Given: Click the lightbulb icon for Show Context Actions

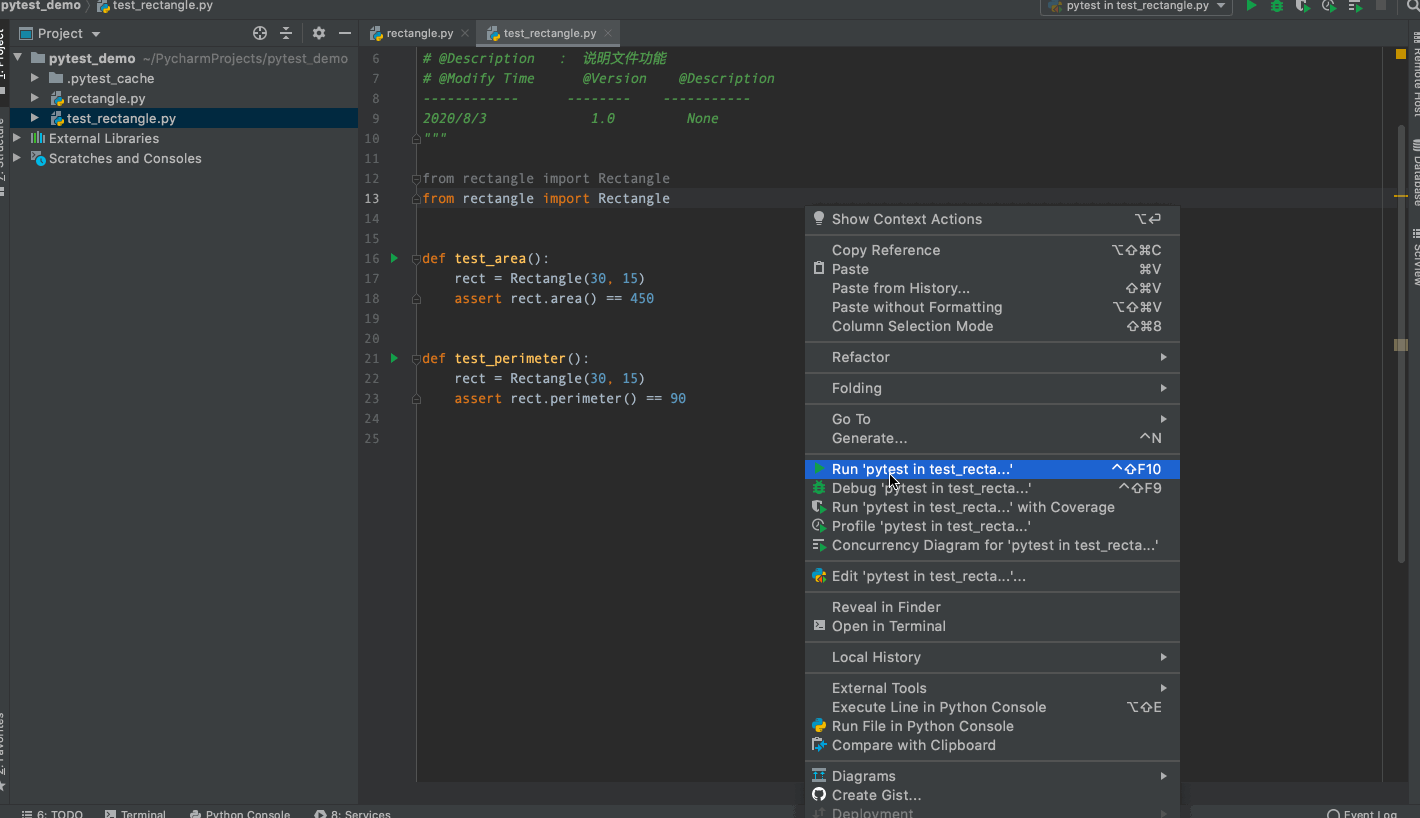Looking at the screenshot, I should 819,219.
